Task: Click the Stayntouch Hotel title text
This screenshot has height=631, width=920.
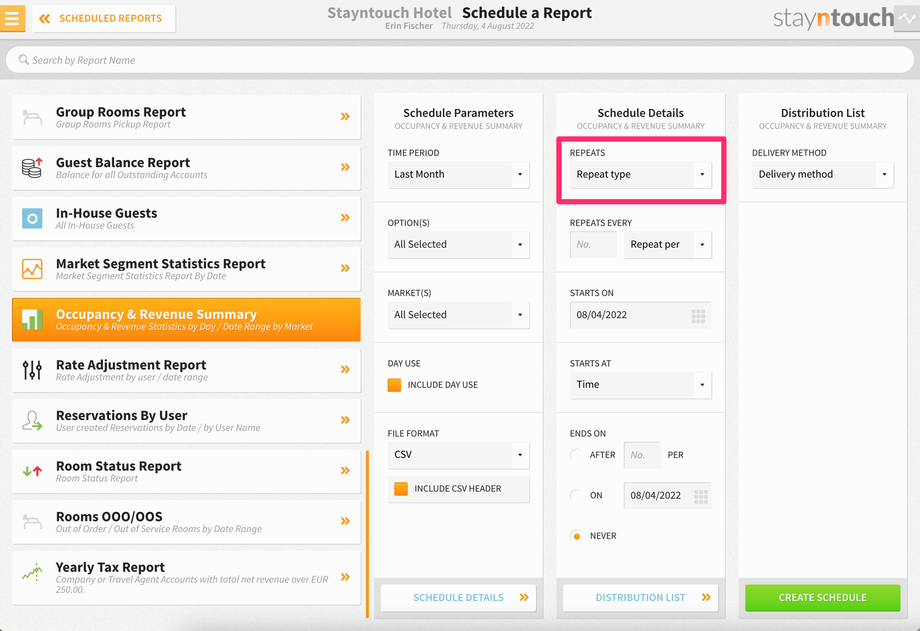Action: [x=390, y=13]
